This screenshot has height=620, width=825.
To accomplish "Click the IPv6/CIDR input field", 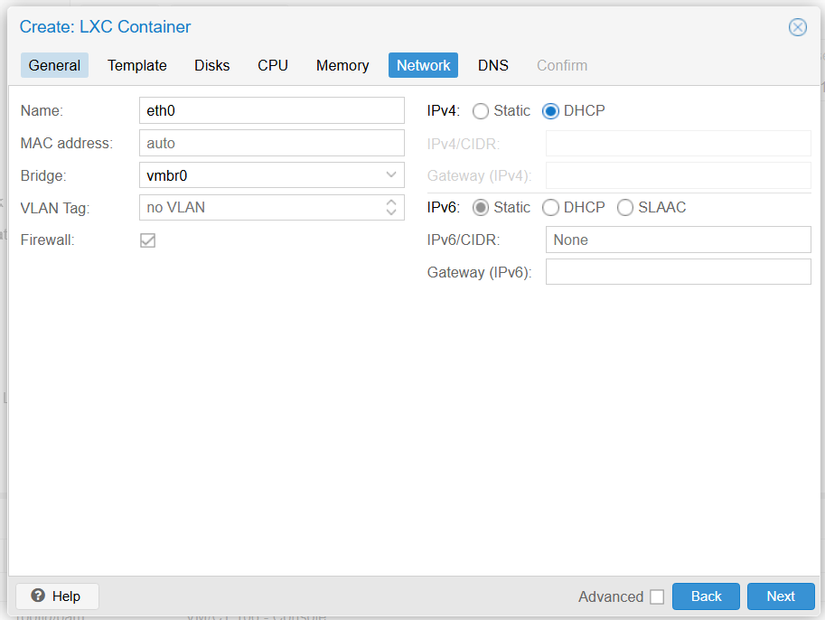I will tap(677, 240).
